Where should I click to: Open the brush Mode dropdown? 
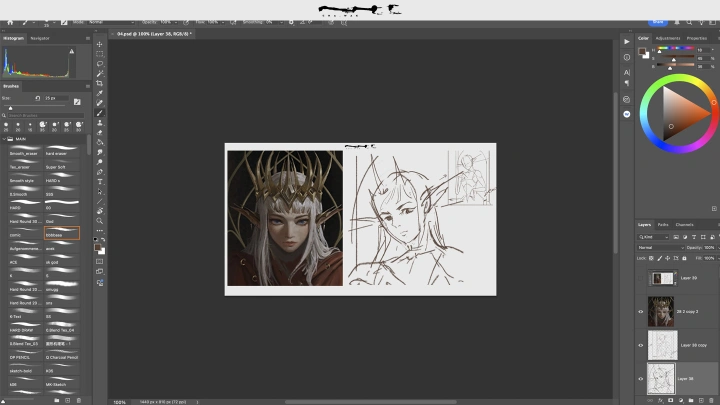point(111,22)
